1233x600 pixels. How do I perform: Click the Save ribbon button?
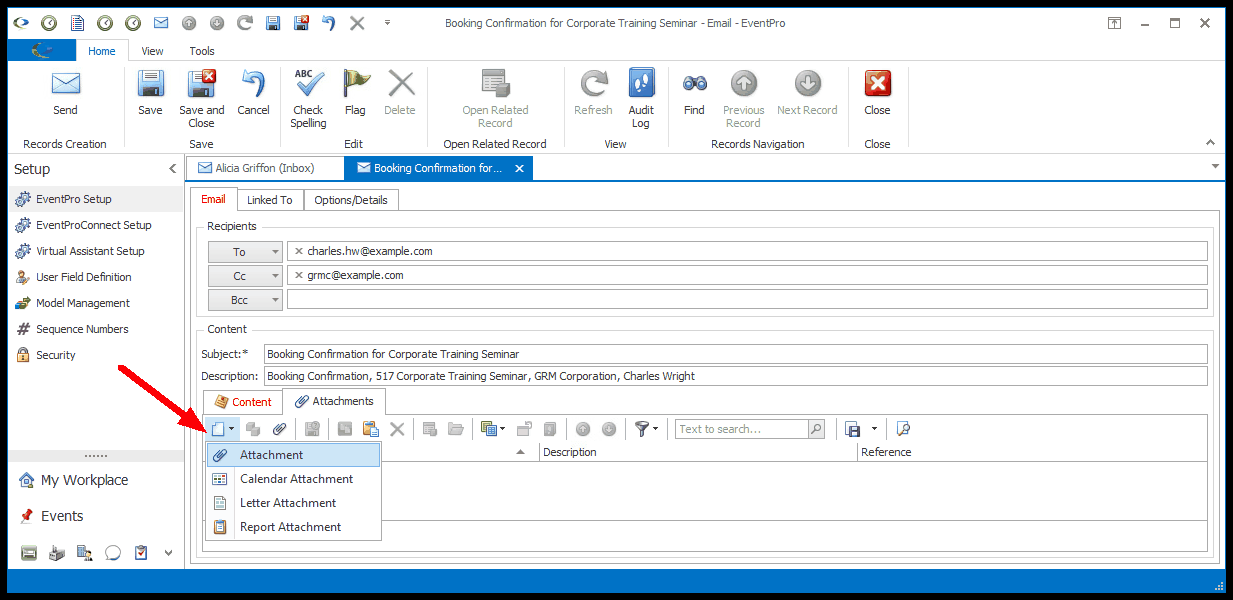coord(150,93)
